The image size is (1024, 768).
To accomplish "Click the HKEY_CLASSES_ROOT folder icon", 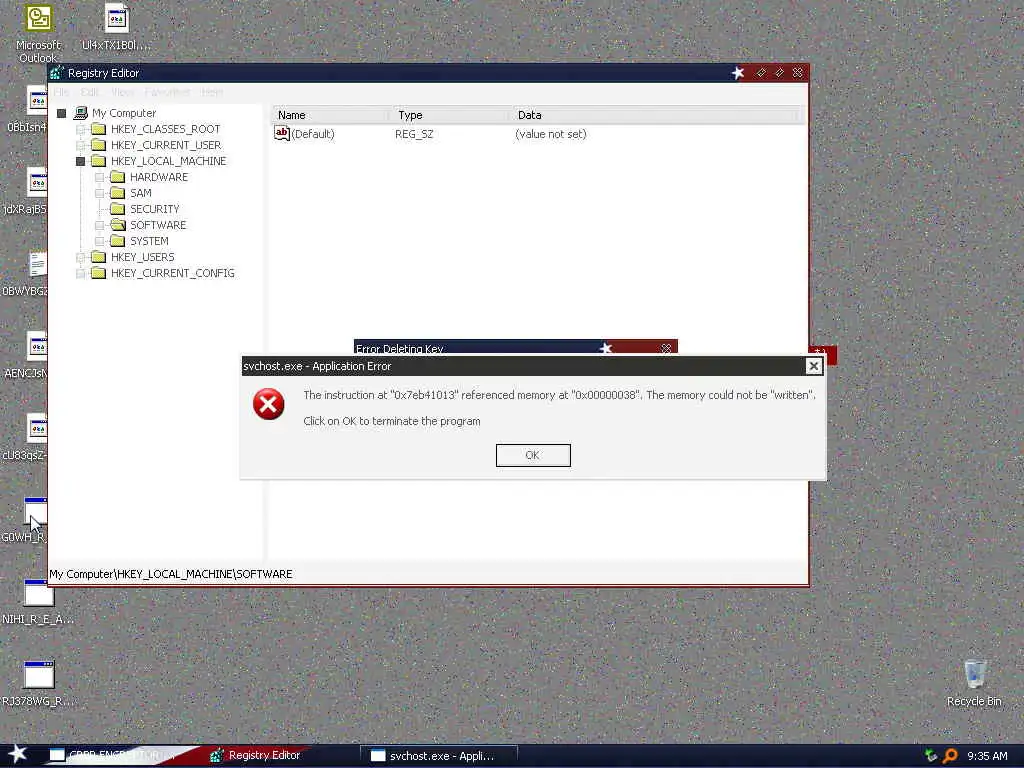I will point(99,129).
